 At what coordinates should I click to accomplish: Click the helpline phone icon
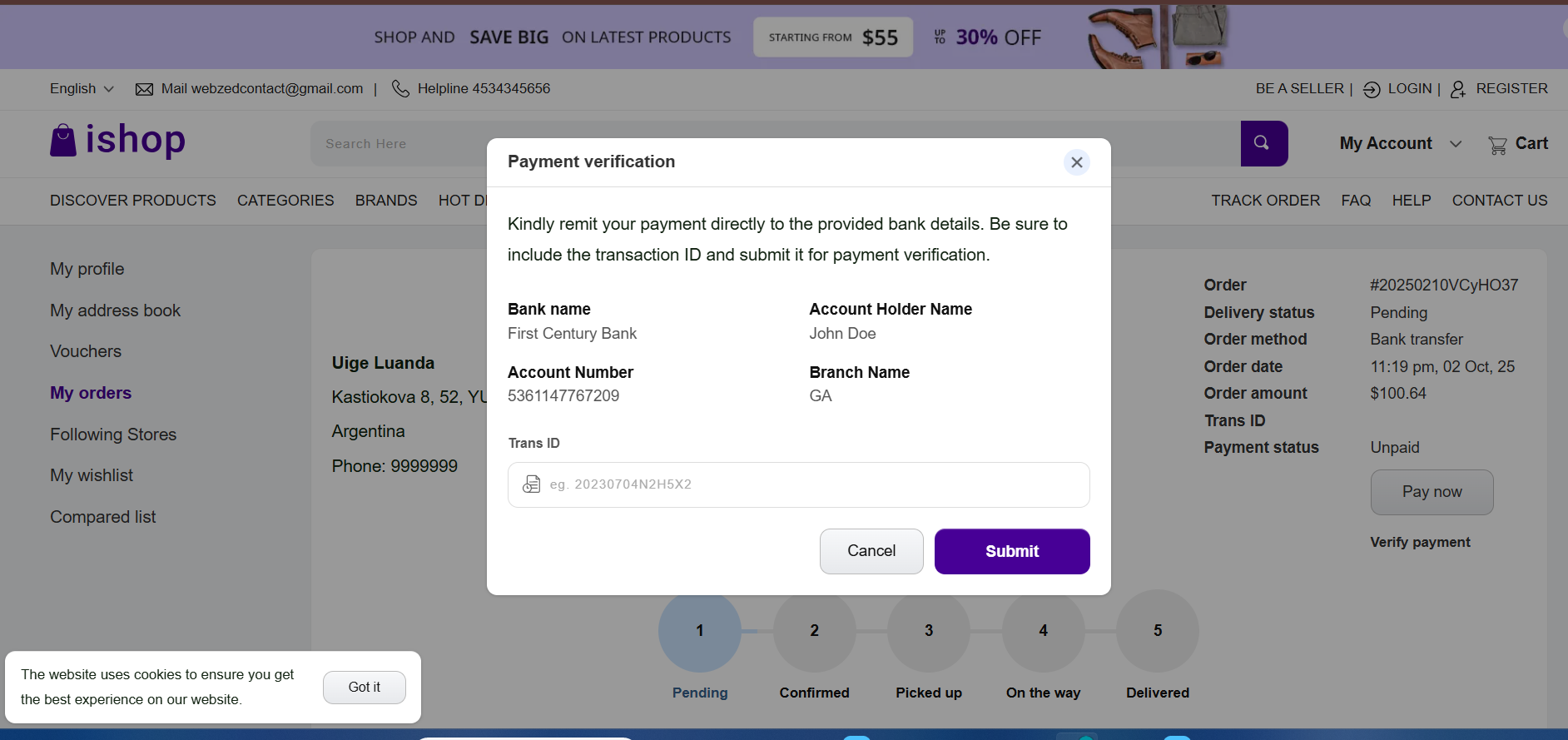click(x=400, y=89)
